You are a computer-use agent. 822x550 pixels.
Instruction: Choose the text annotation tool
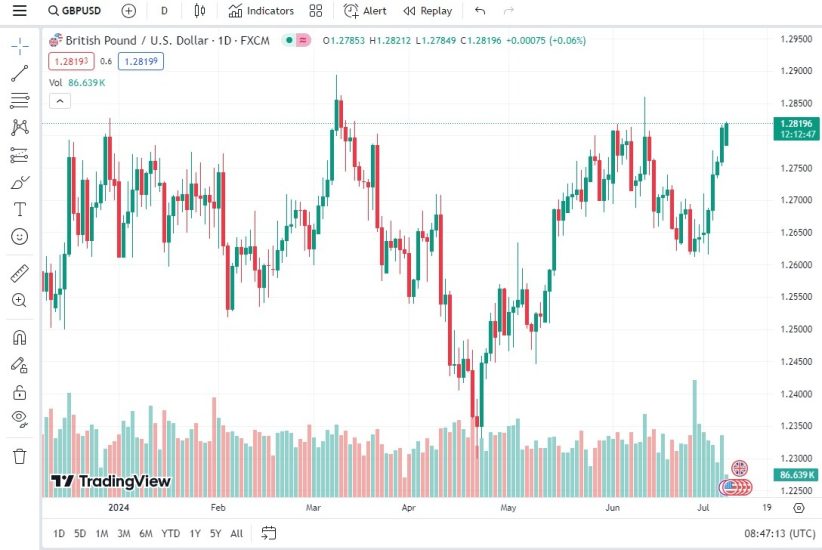click(x=19, y=209)
